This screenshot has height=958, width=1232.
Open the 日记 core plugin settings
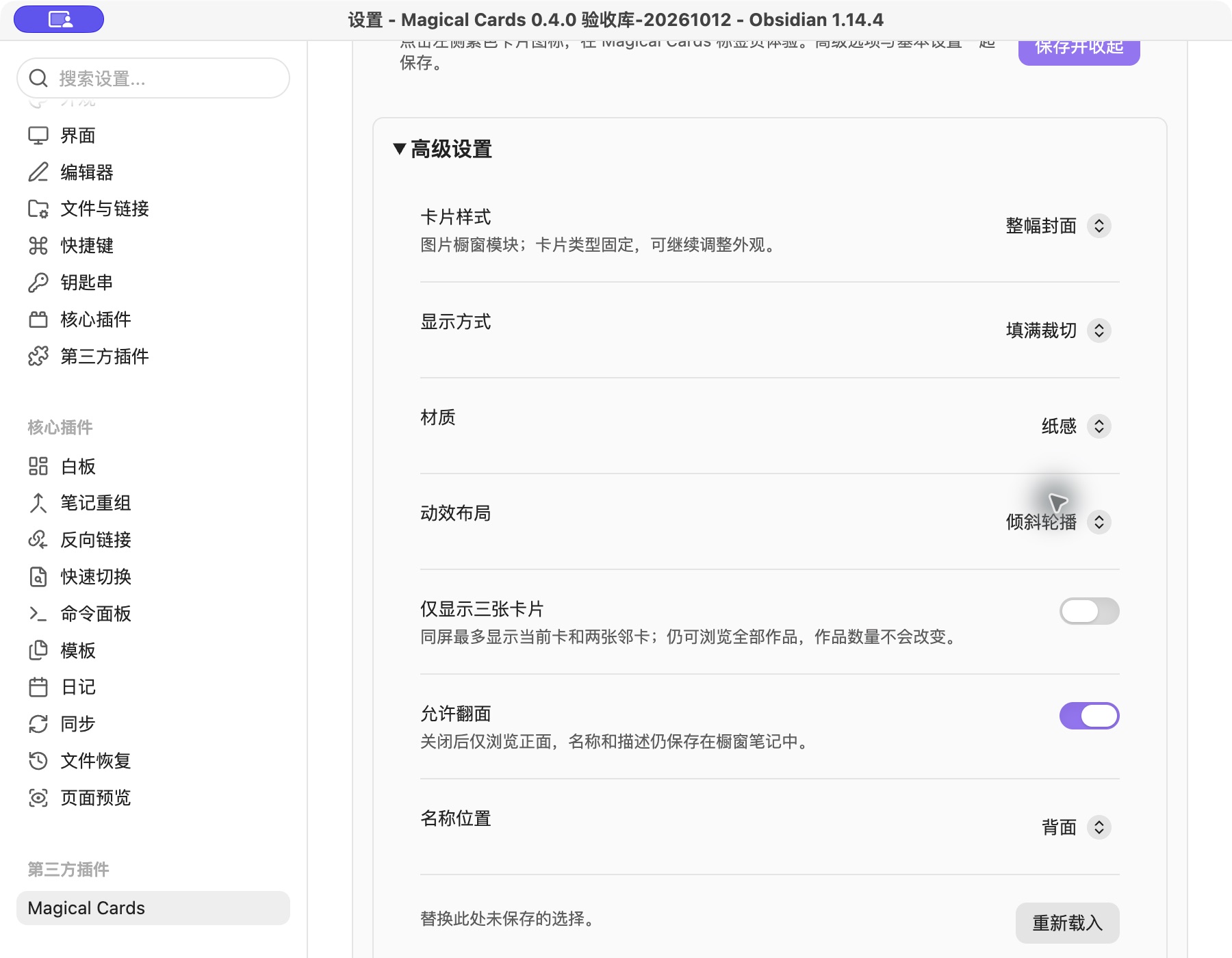[153, 687]
